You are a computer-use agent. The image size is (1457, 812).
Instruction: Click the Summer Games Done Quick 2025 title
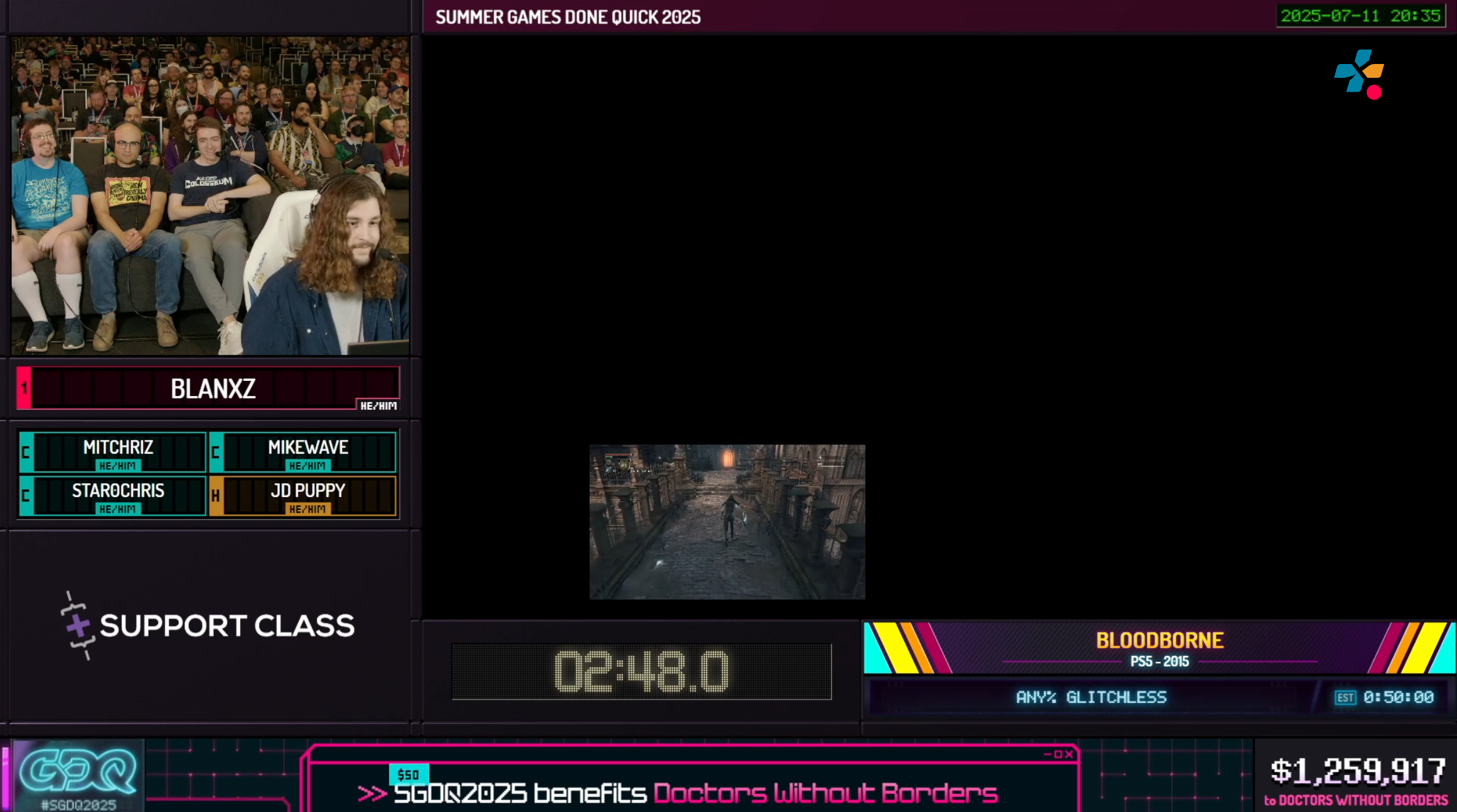[x=568, y=17]
